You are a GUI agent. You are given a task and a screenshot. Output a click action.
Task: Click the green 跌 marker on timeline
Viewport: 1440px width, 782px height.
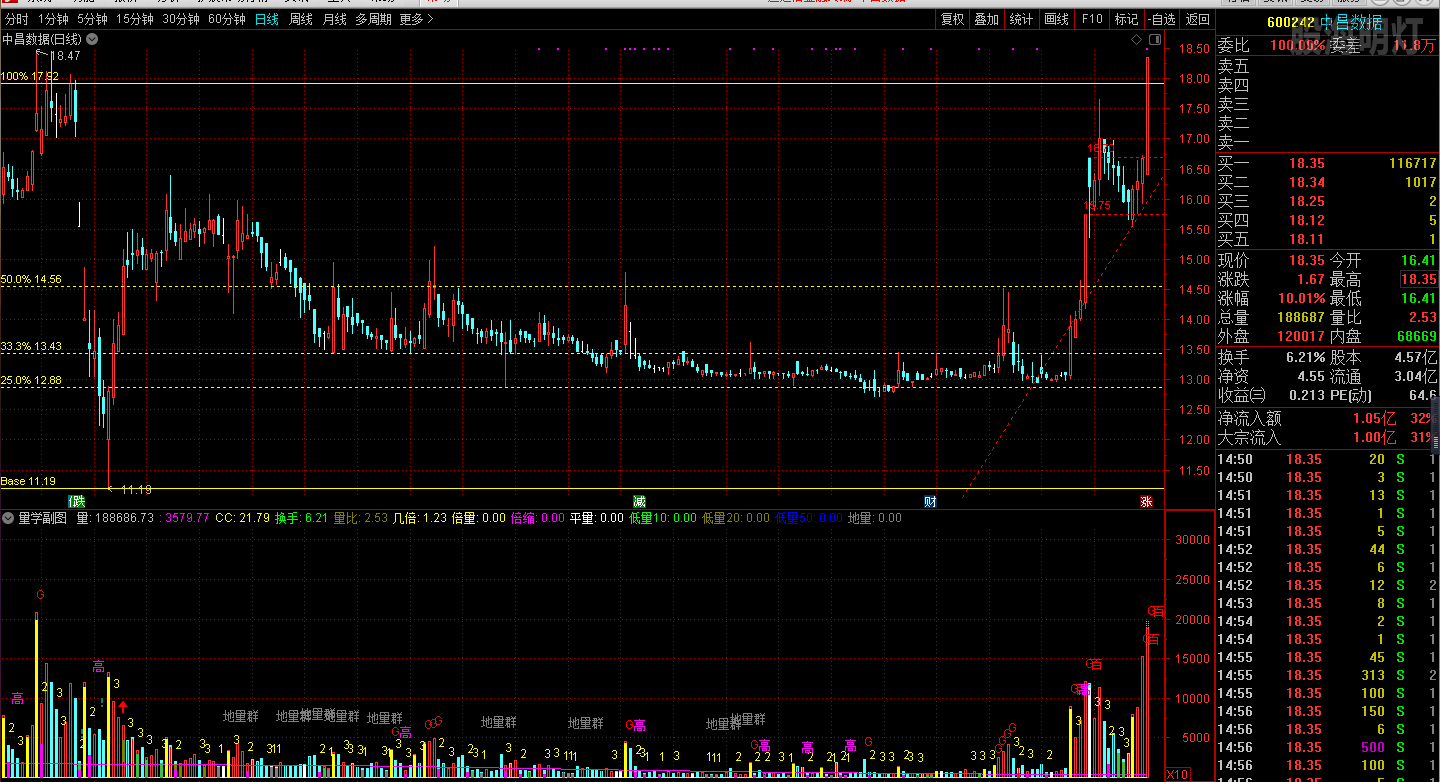[76, 501]
